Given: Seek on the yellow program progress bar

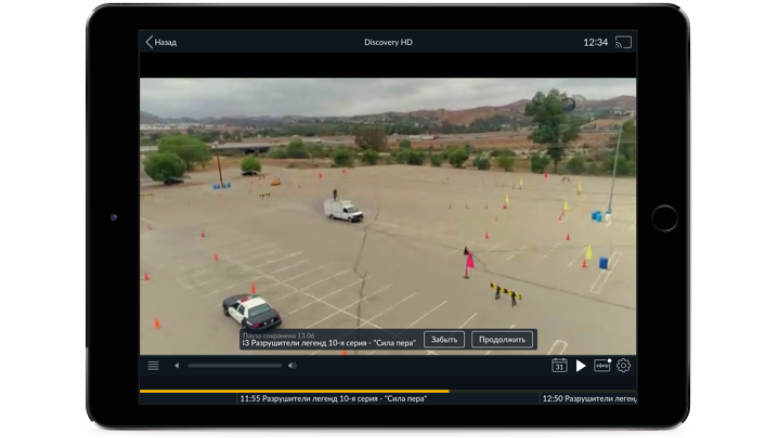Looking at the screenshot, I should pyautogui.click(x=295, y=391).
